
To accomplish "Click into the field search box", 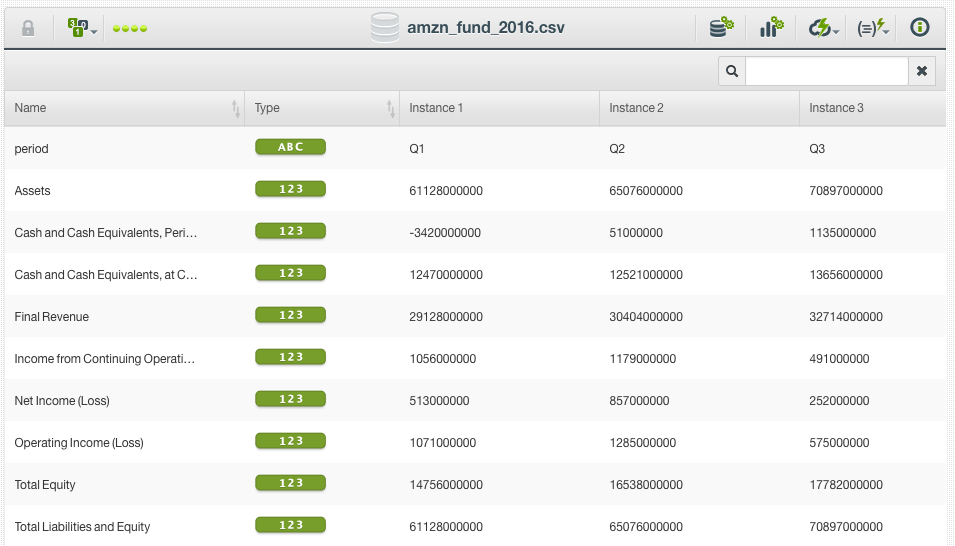I will (826, 71).
